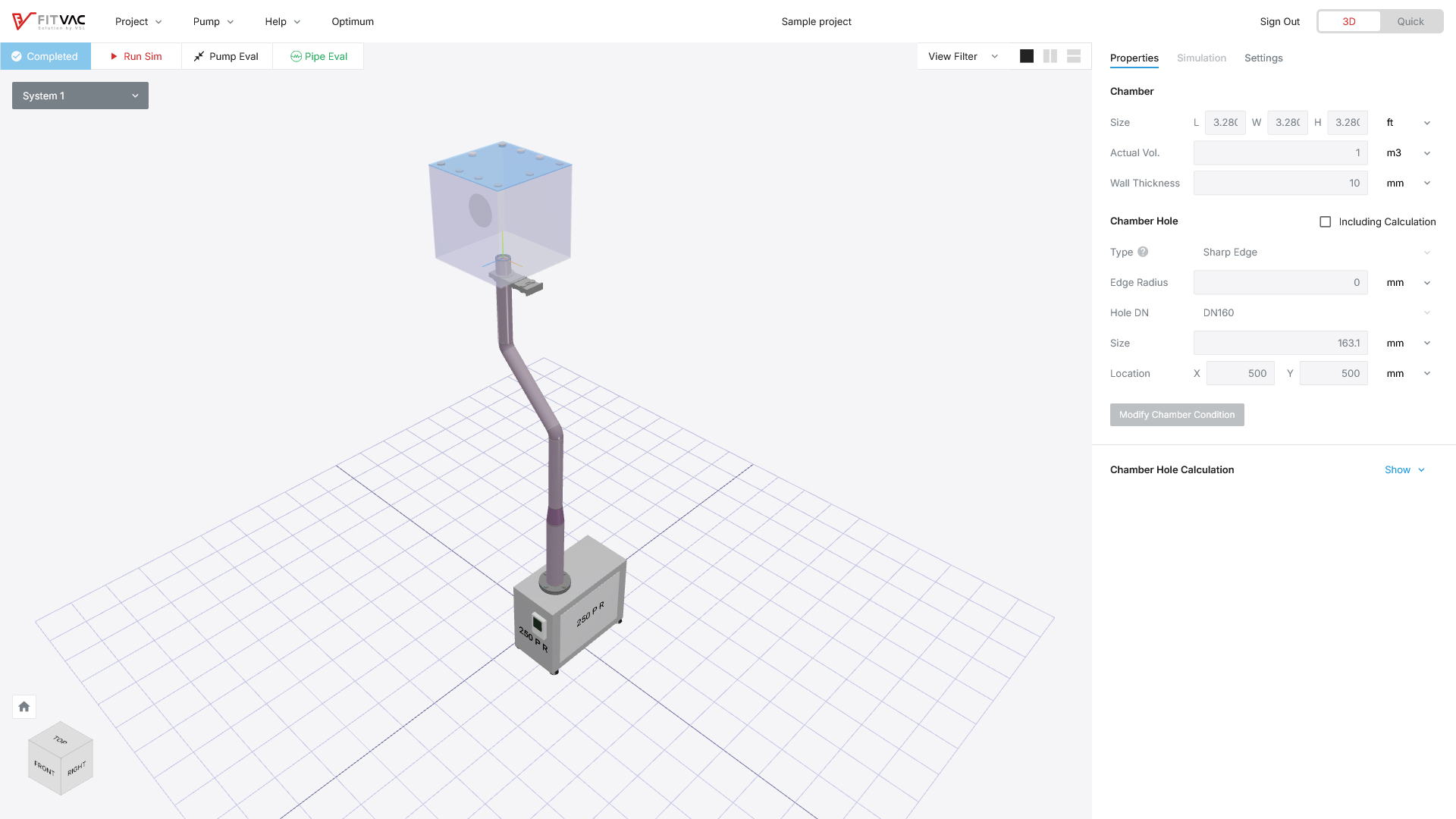Open chamber size unit ft dropdown
Viewport: 1456px width, 819px height.
click(x=1408, y=122)
